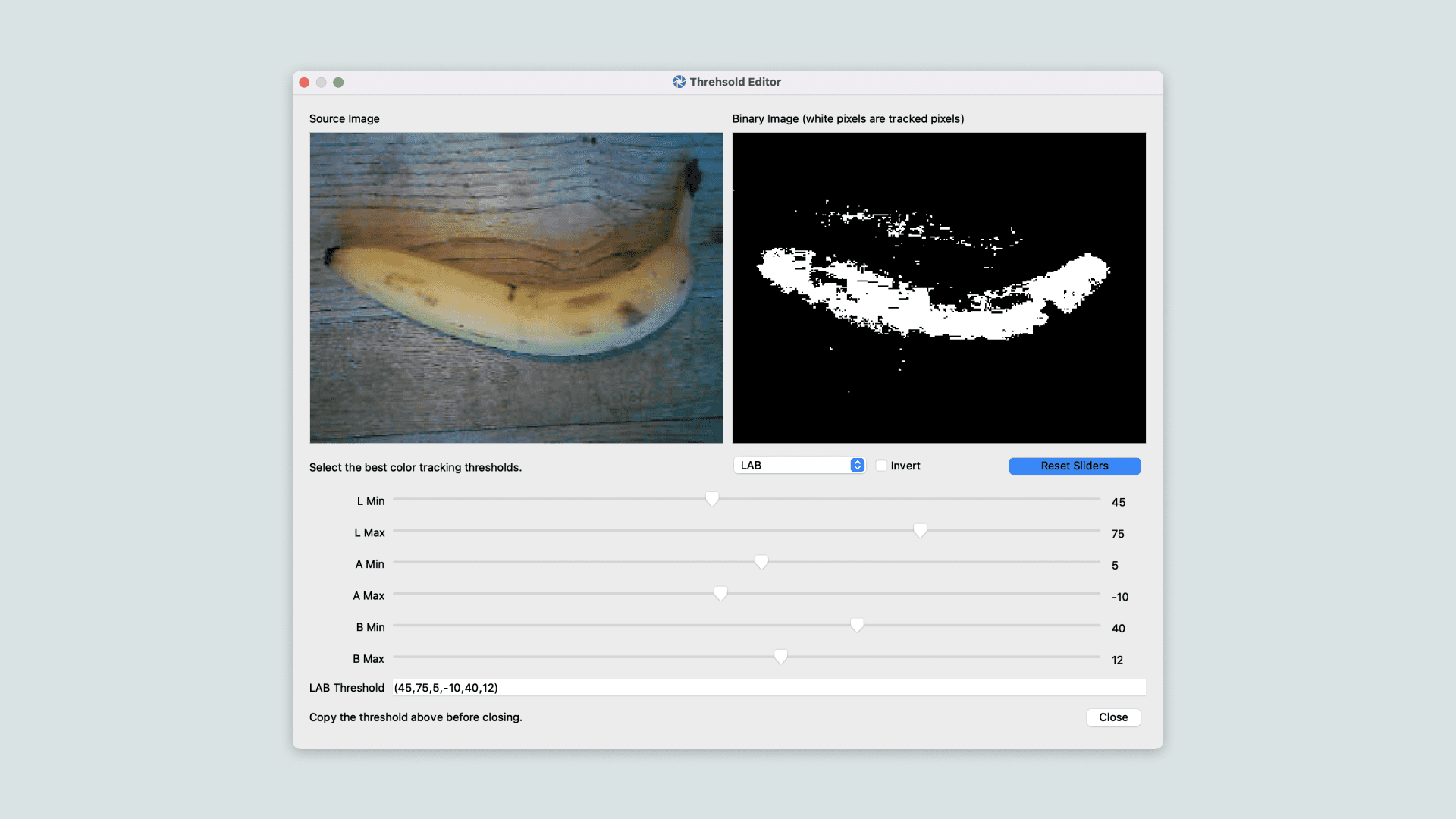Click the banana source image
1456x819 pixels.
coord(516,287)
